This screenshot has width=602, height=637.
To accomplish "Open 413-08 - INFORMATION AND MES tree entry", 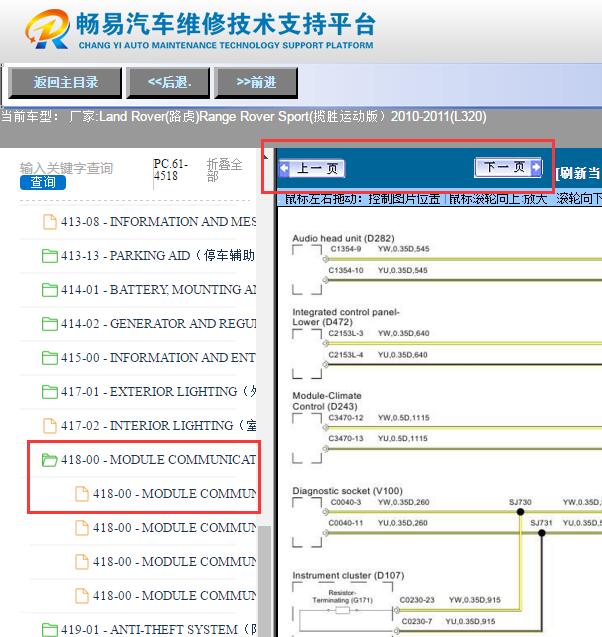I will pyautogui.click(x=158, y=222).
